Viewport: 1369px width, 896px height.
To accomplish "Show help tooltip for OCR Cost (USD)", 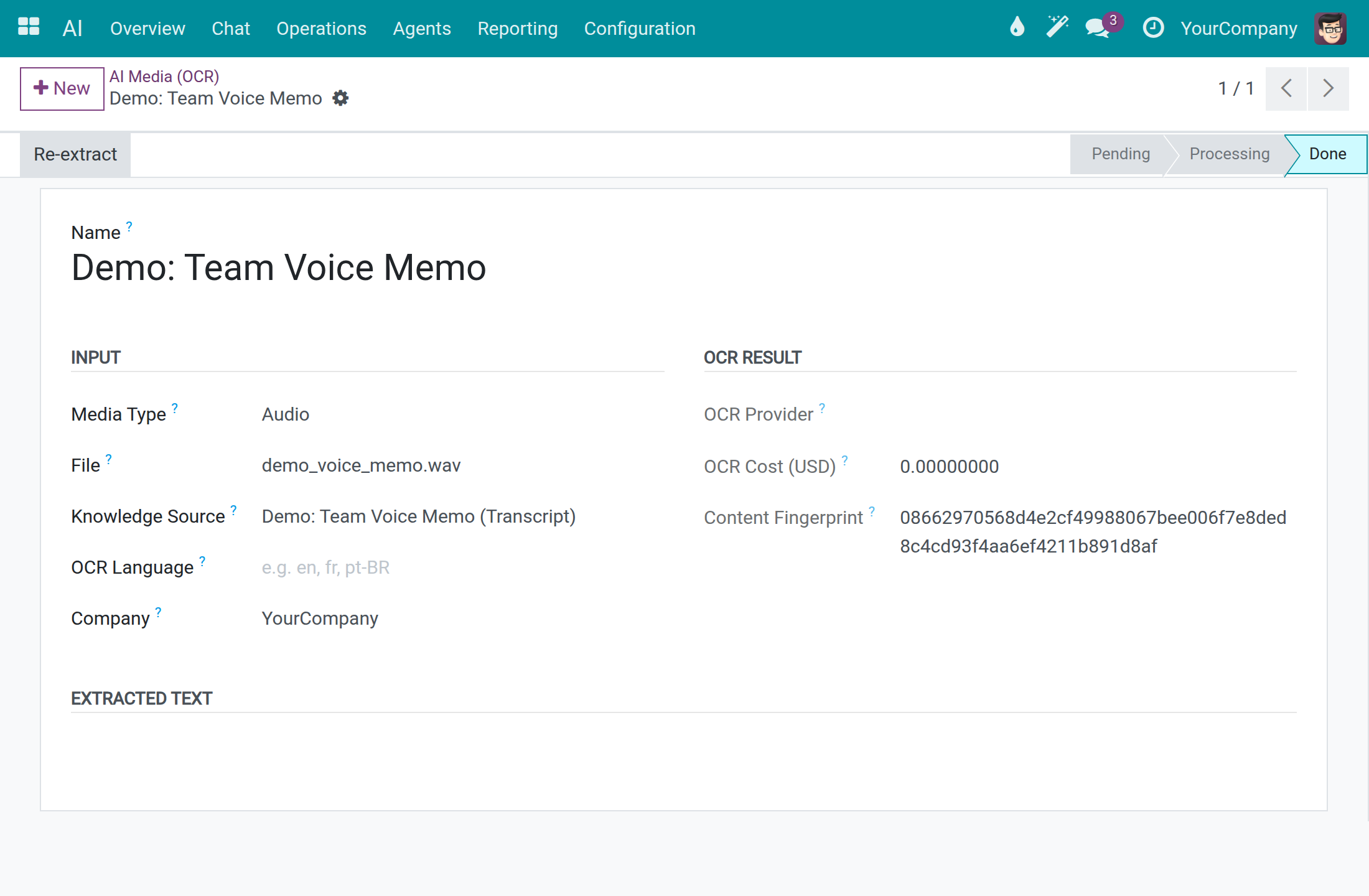I will 844,460.
